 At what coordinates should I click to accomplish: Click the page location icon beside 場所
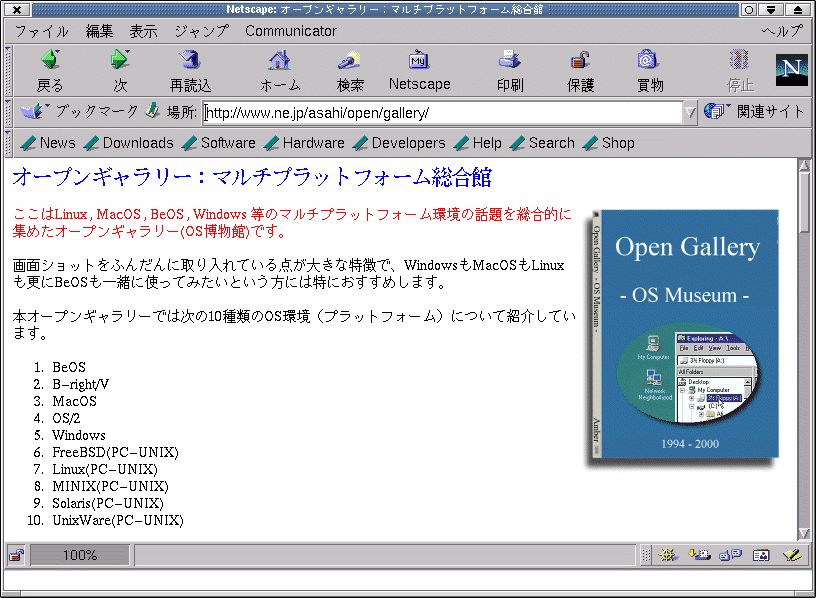pos(152,110)
